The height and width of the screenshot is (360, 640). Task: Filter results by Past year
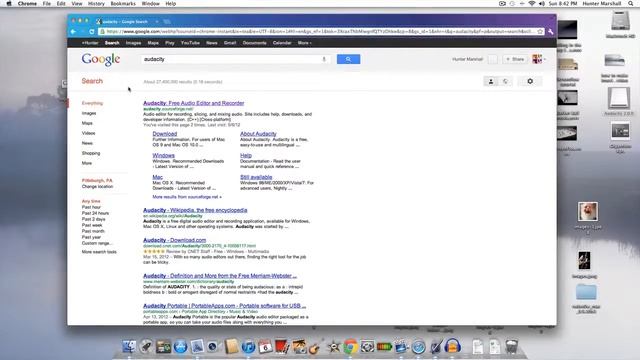[91, 237]
